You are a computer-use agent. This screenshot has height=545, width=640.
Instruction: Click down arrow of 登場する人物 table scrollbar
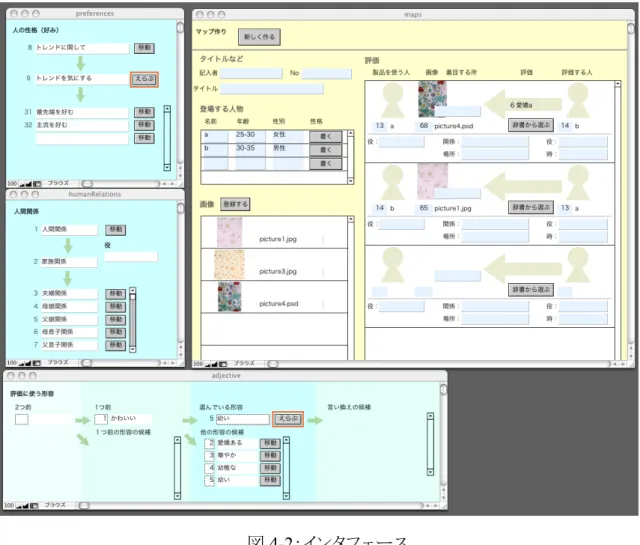351,180
